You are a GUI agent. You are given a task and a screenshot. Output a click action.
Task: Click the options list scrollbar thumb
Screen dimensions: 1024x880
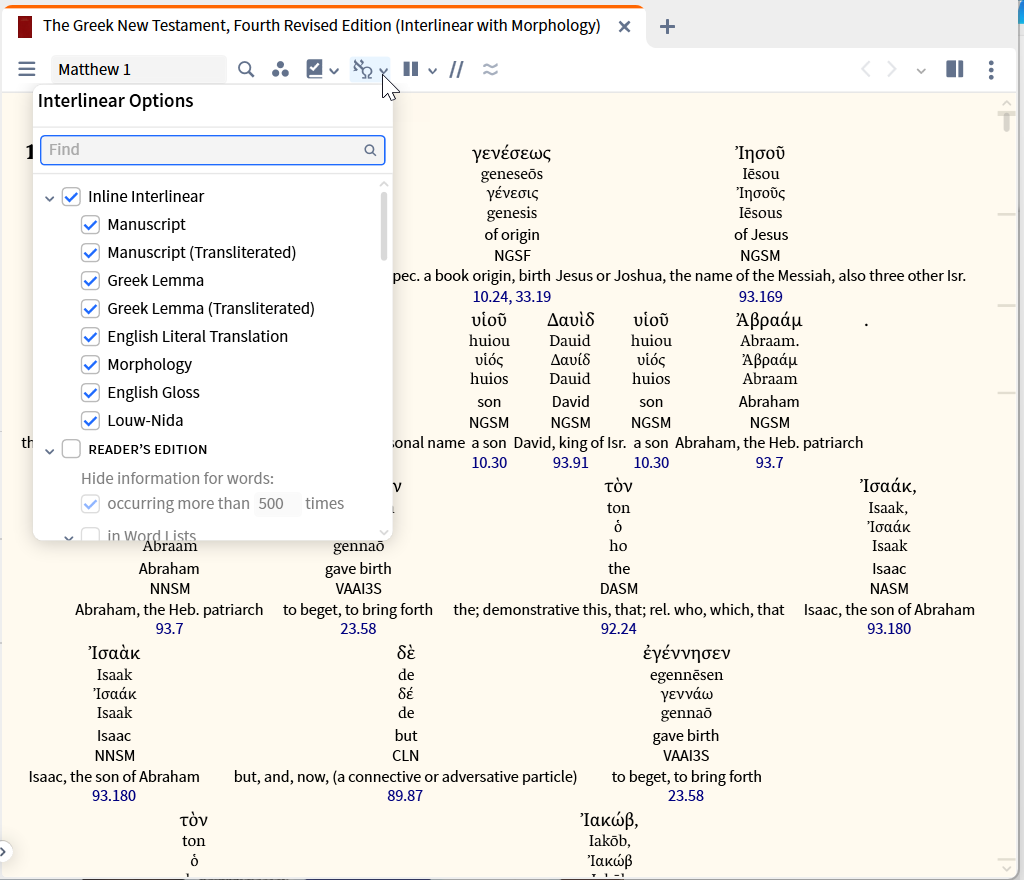click(383, 225)
